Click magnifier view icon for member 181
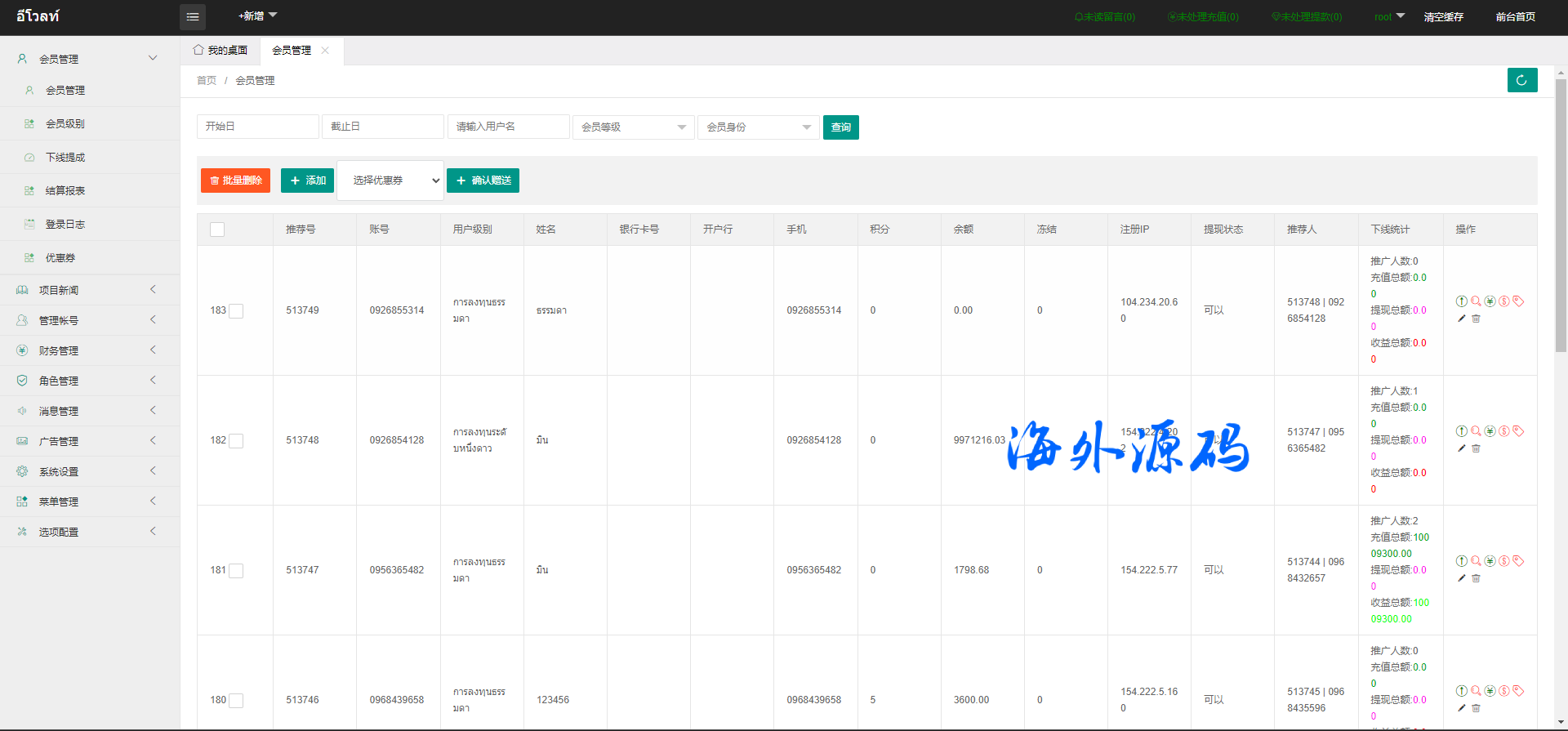Image resolution: width=1568 pixels, height=731 pixels. click(x=1476, y=561)
